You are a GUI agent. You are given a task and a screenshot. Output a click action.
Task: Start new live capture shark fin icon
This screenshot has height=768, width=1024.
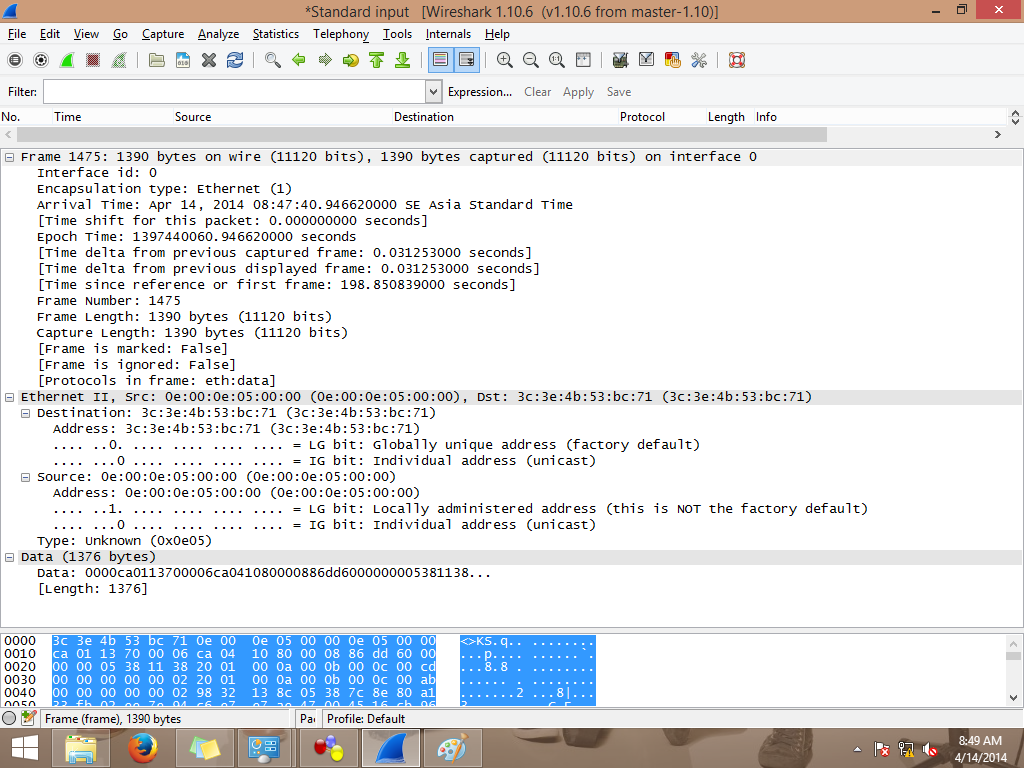pos(67,60)
